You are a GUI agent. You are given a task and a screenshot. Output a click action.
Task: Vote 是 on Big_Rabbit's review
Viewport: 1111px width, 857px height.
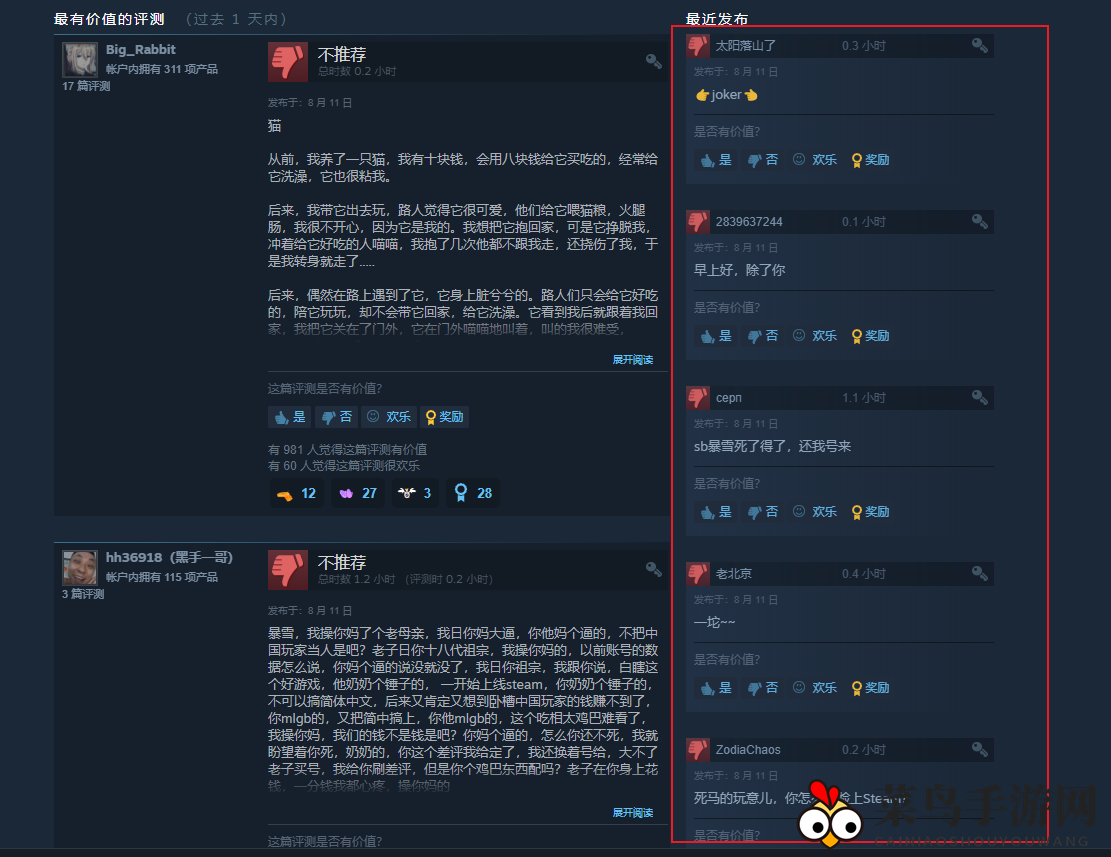(291, 416)
